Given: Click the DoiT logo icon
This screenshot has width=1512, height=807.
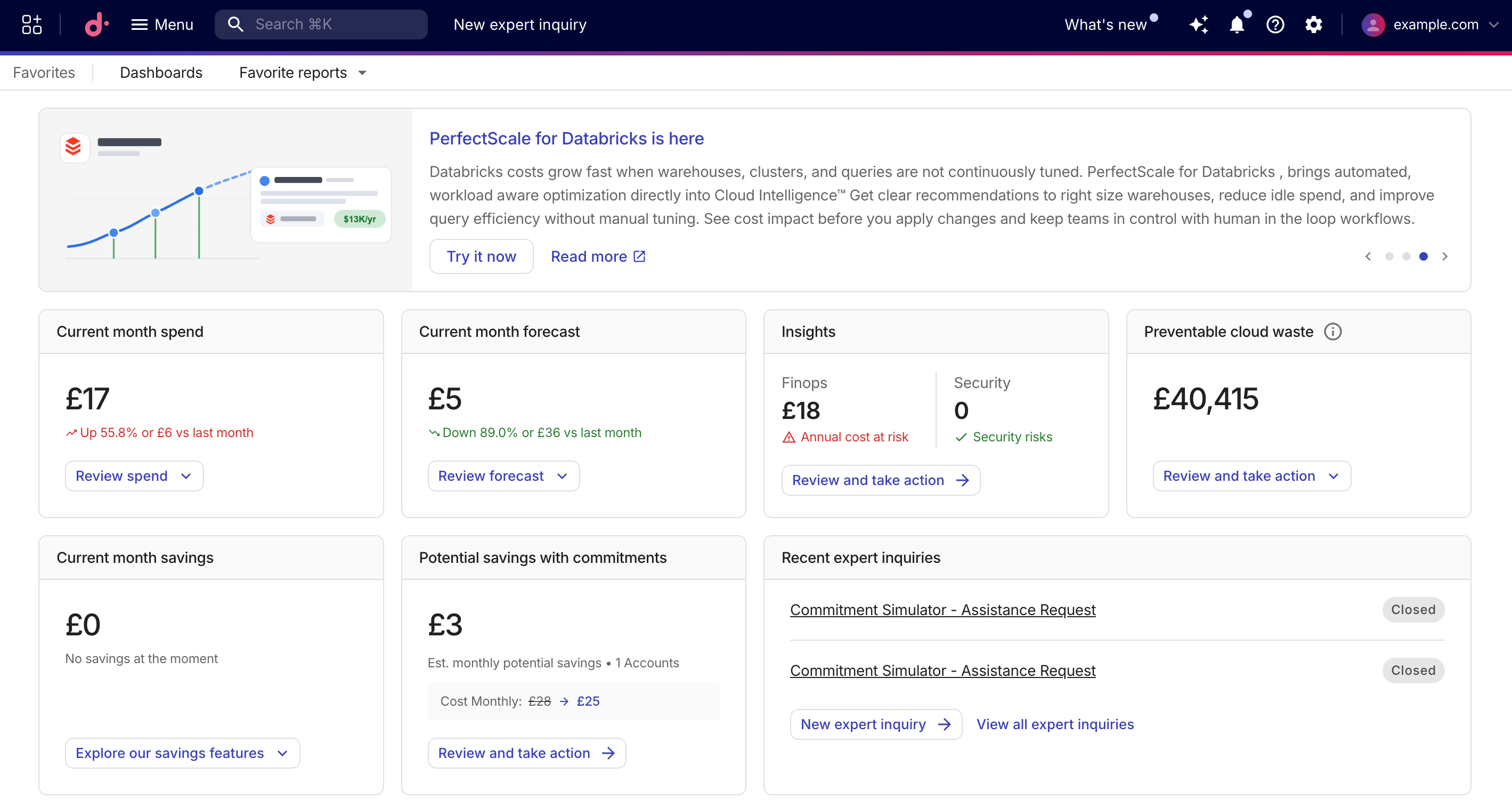Looking at the screenshot, I should (96, 25).
